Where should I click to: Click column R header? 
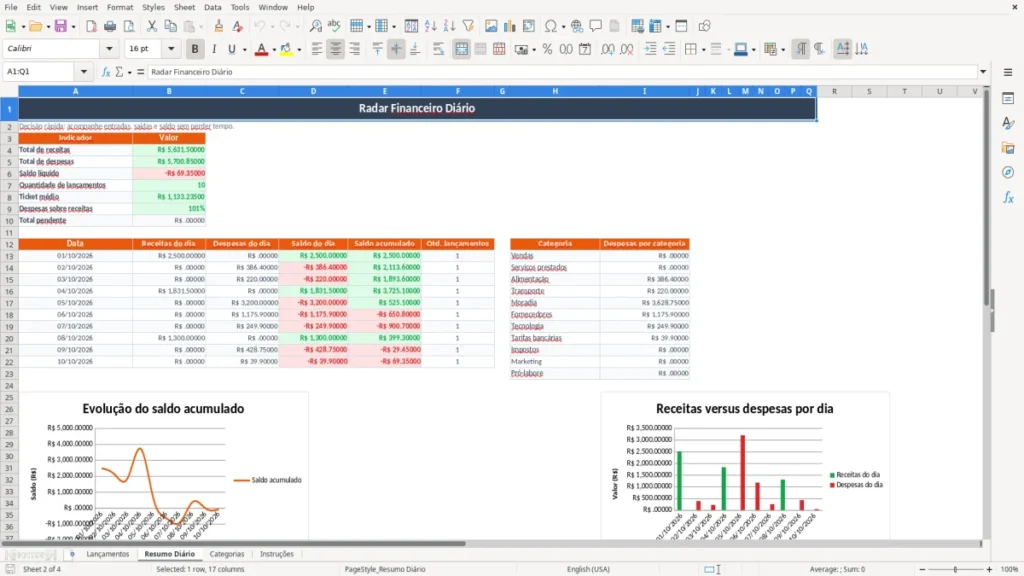(x=834, y=91)
